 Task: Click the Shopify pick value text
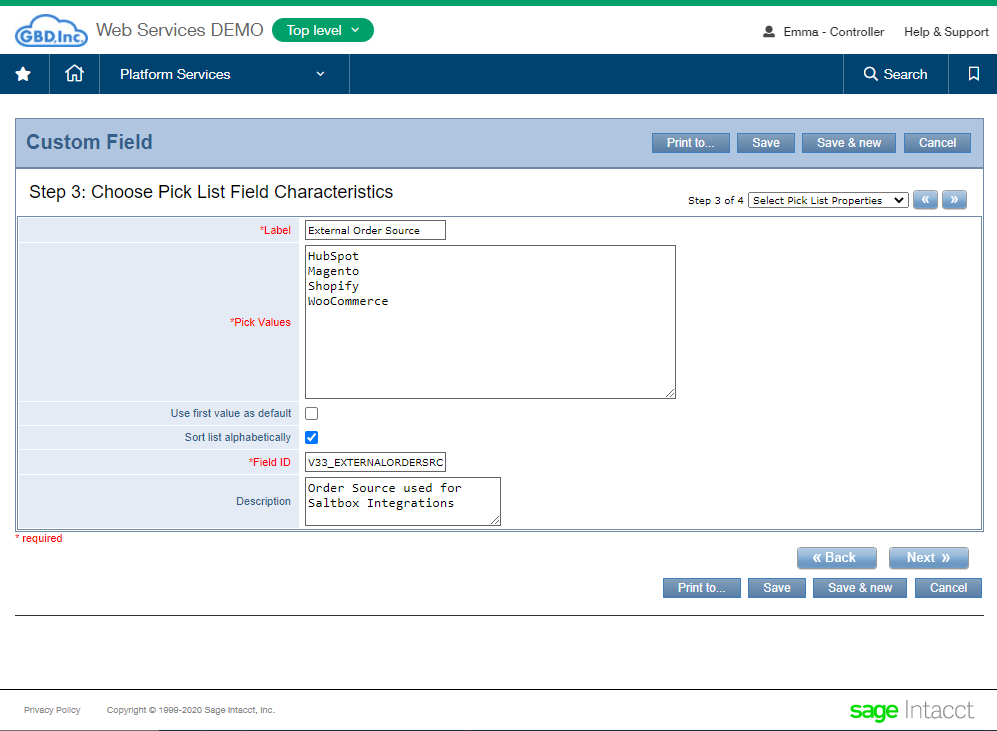click(333, 286)
